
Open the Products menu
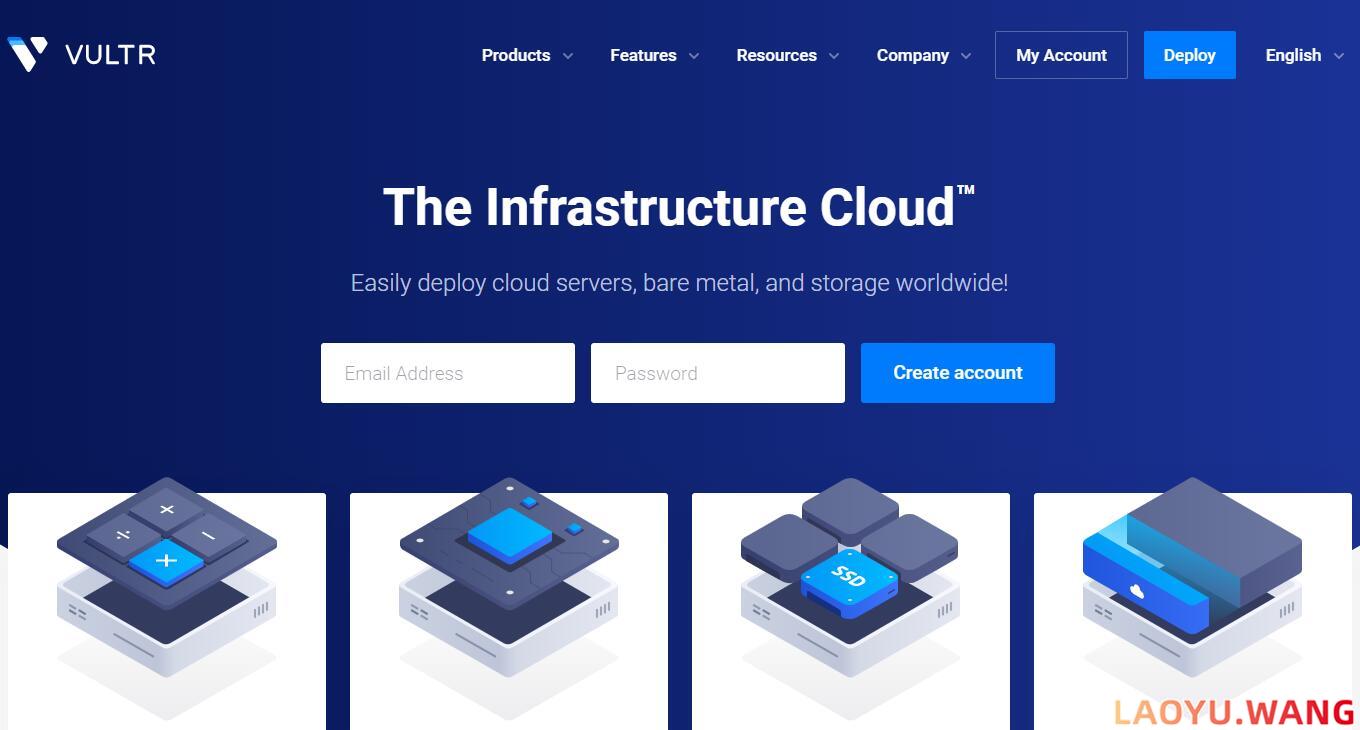coord(516,55)
